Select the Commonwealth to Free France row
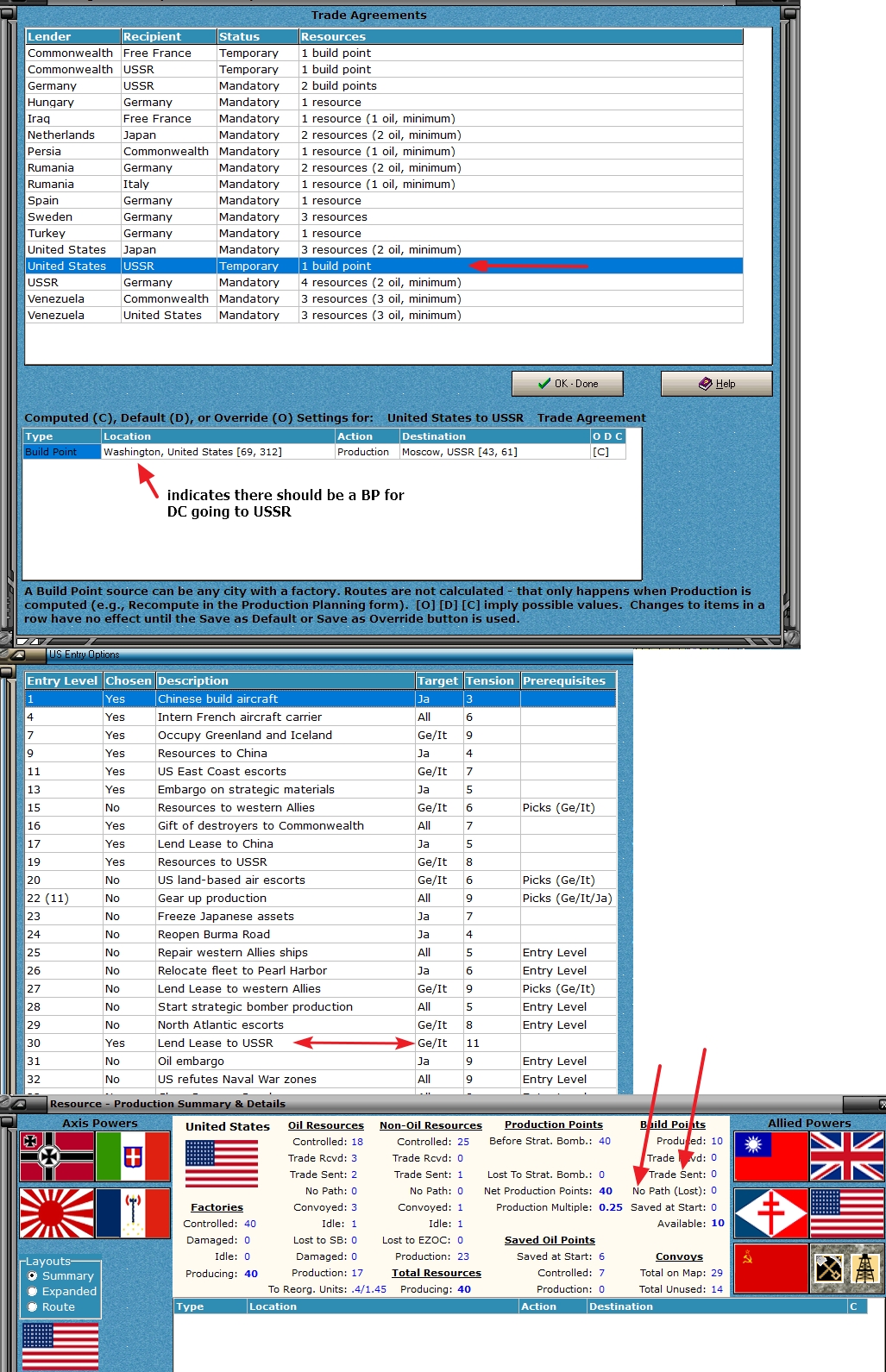The image size is (886, 1372). click(x=384, y=53)
